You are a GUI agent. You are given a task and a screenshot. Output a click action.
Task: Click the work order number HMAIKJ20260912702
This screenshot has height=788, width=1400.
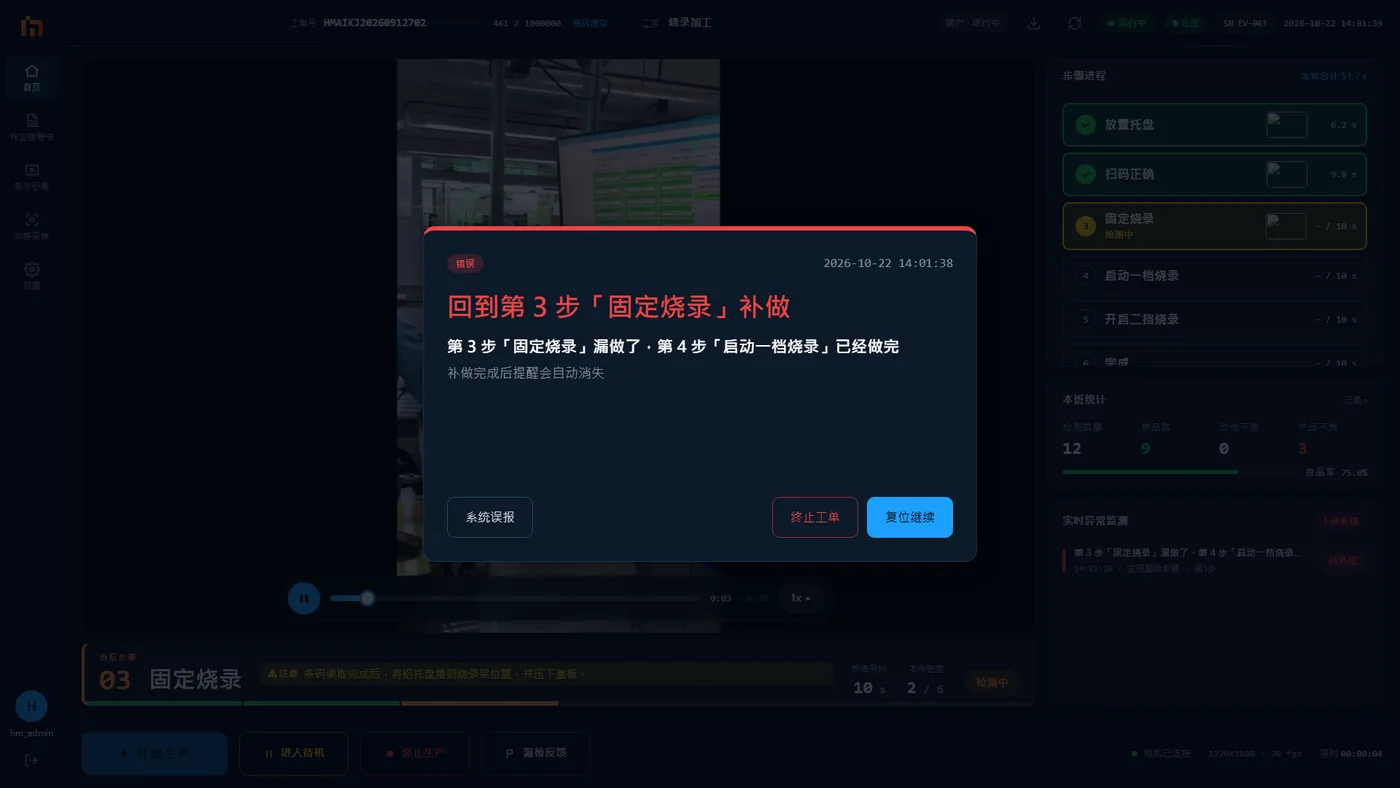tap(375, 23)
